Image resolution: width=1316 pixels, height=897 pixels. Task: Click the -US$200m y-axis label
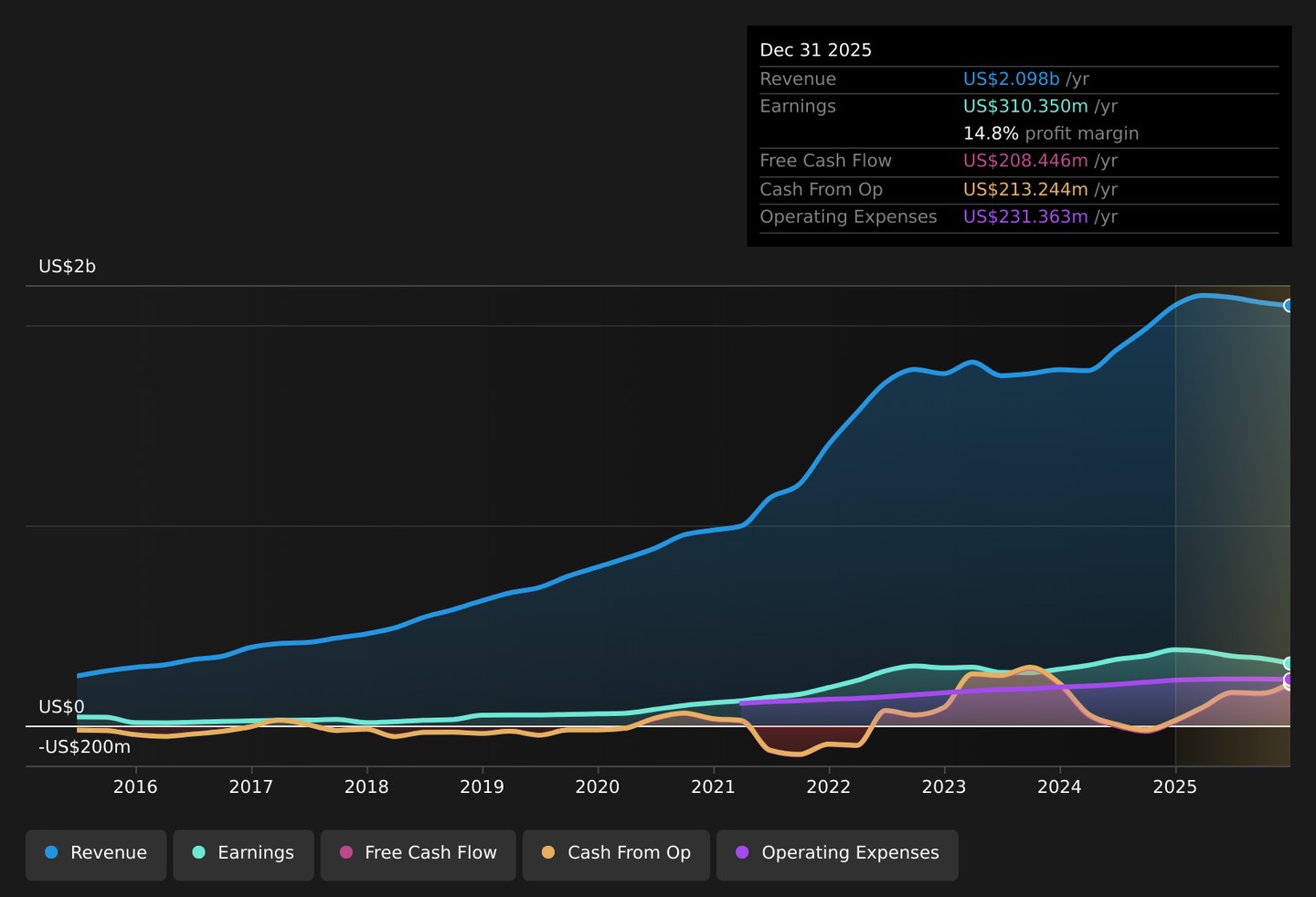(x=84, y=747)
